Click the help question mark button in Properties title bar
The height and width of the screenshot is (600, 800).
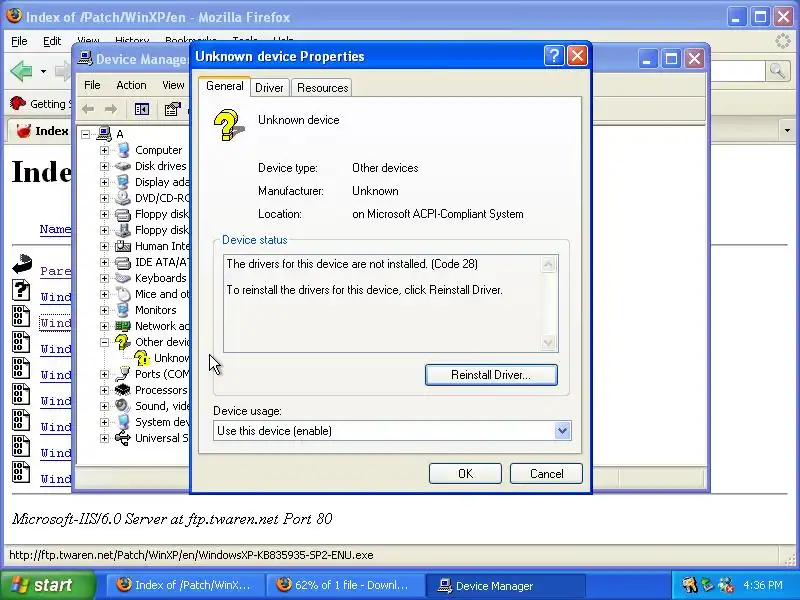pyautogui.click(x=554, y=56)
